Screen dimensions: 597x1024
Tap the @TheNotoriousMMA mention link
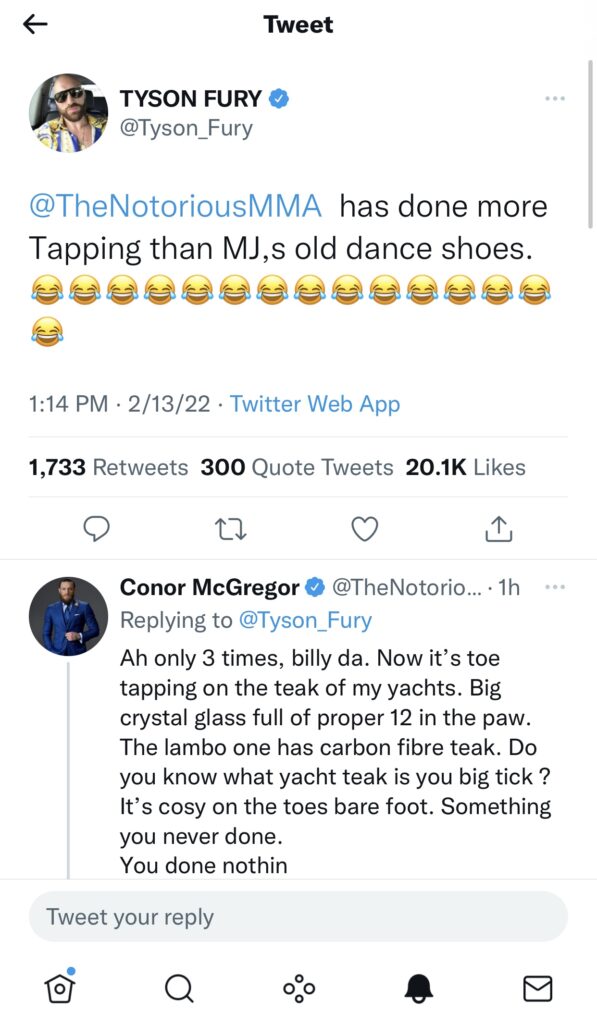click(x=175, y=206)
